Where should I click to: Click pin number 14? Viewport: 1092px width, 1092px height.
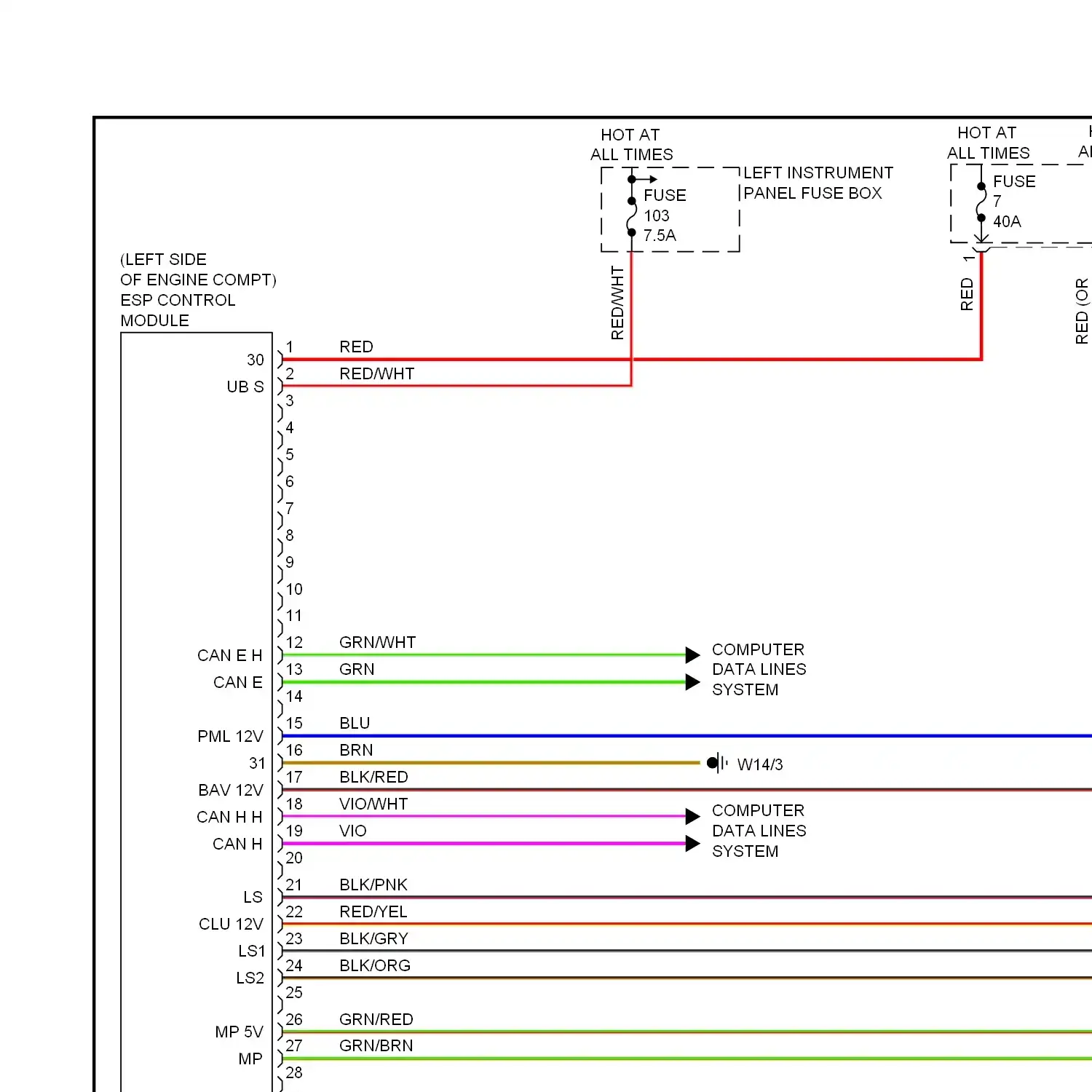294,696
